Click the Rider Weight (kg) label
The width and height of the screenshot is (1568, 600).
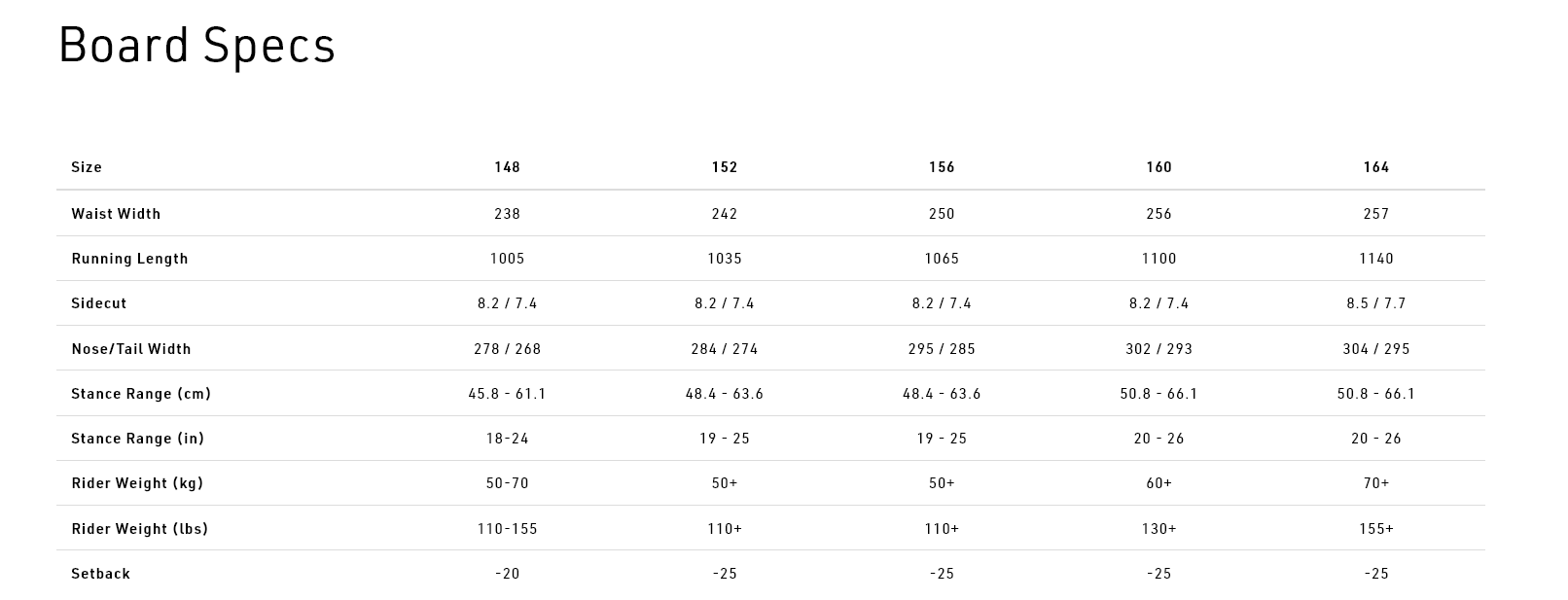[x=137, y=483]
